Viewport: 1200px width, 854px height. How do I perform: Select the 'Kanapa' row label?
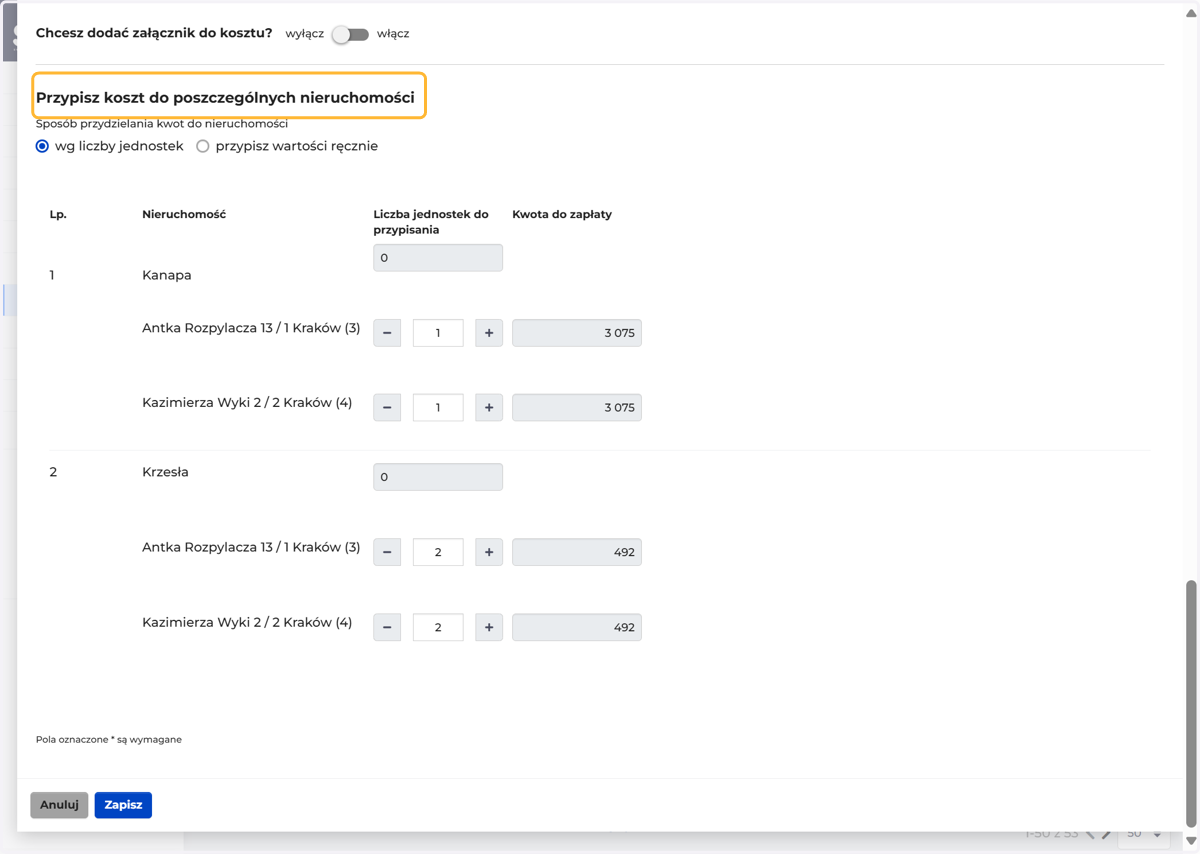[167, 275]
